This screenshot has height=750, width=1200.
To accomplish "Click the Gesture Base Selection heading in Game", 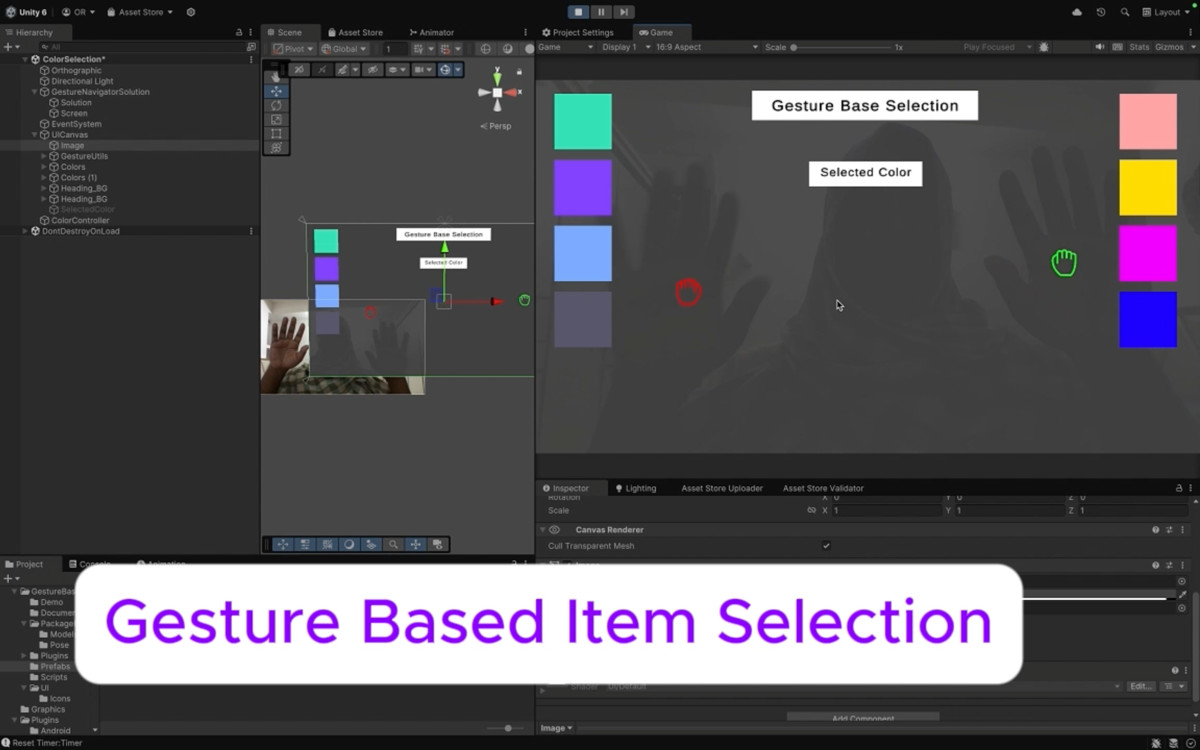I will click(x=865, y=106).
